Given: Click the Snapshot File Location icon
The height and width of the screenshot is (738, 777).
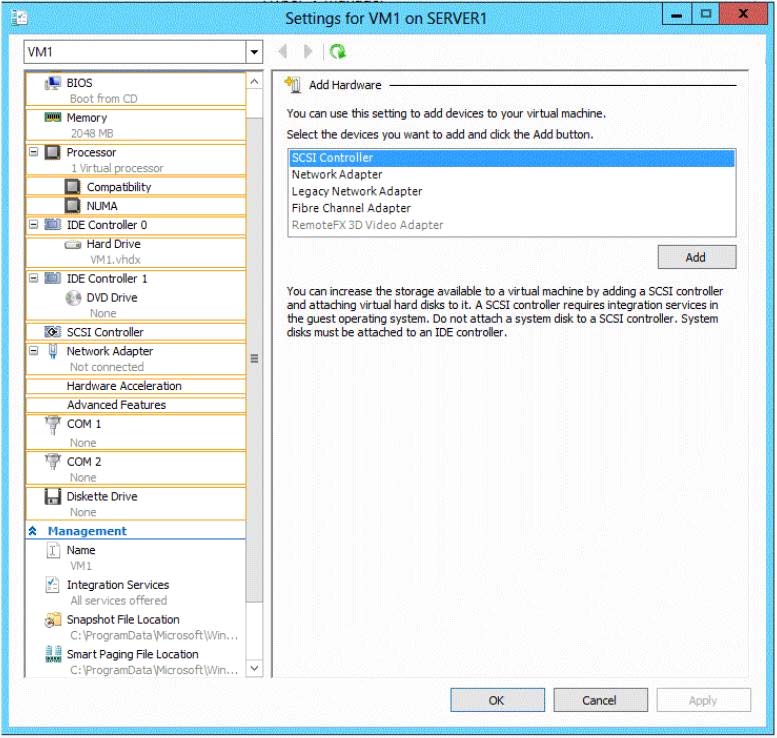Looking at the screenshot, I should [53, 620].
